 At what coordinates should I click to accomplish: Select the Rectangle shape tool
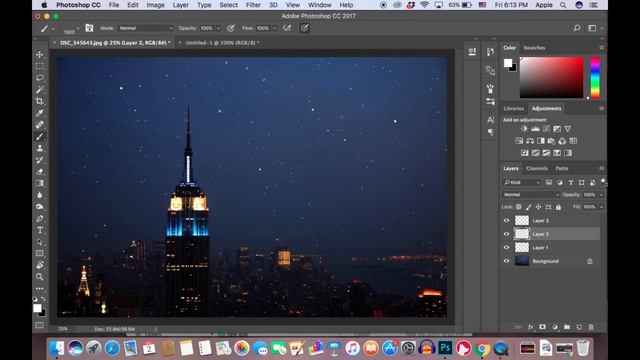tap(40, 253)
